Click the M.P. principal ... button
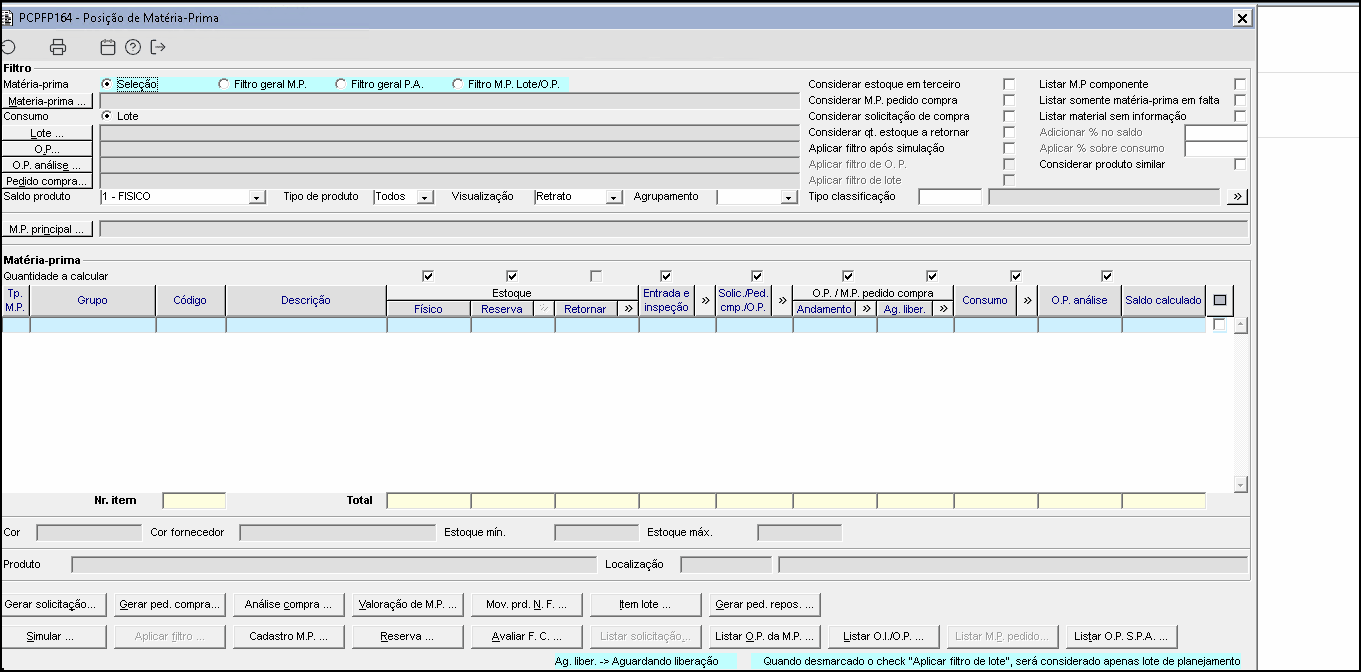1361x672 pixels. click(47, 229)
